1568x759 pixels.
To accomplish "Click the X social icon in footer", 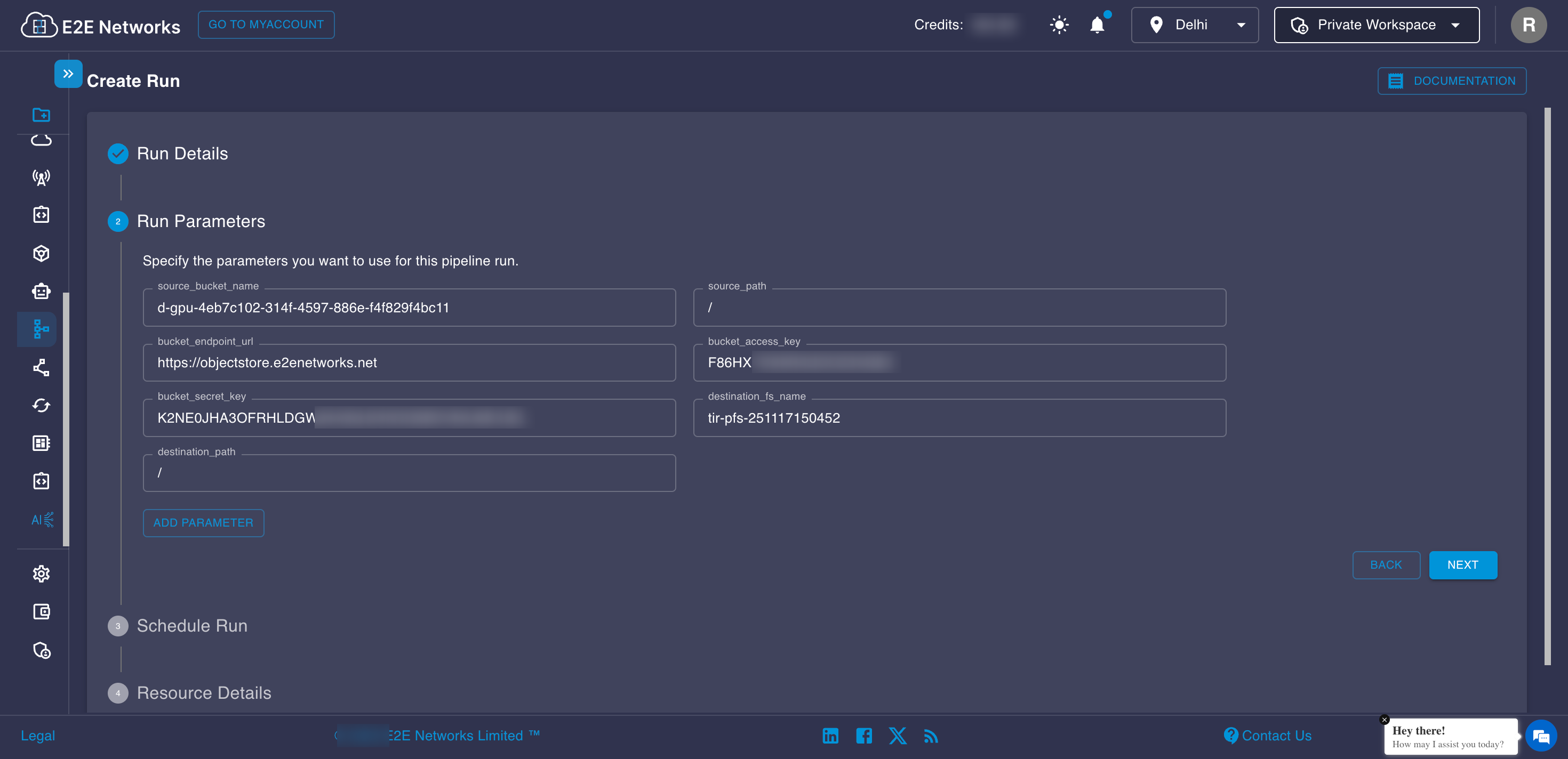I will click(x=898, y=736).
